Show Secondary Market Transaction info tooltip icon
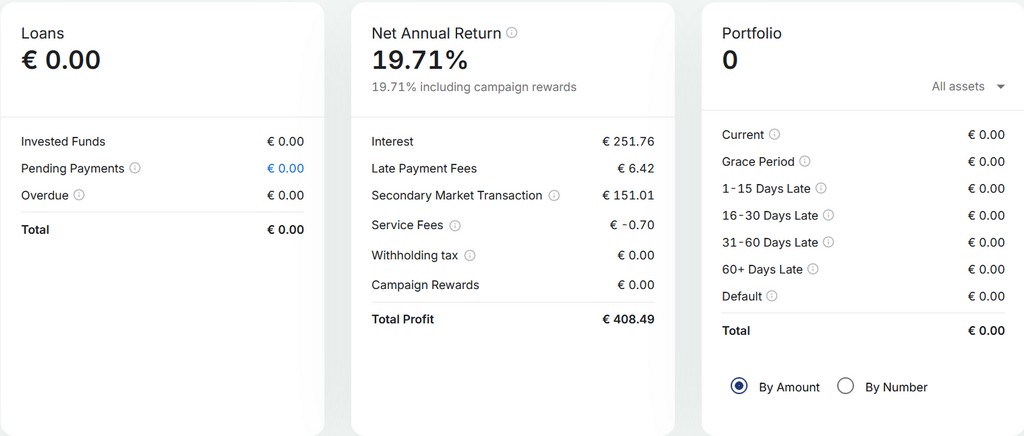Image resolution: width=1024 pixels, height=436 pixels. tap(554, 195)
